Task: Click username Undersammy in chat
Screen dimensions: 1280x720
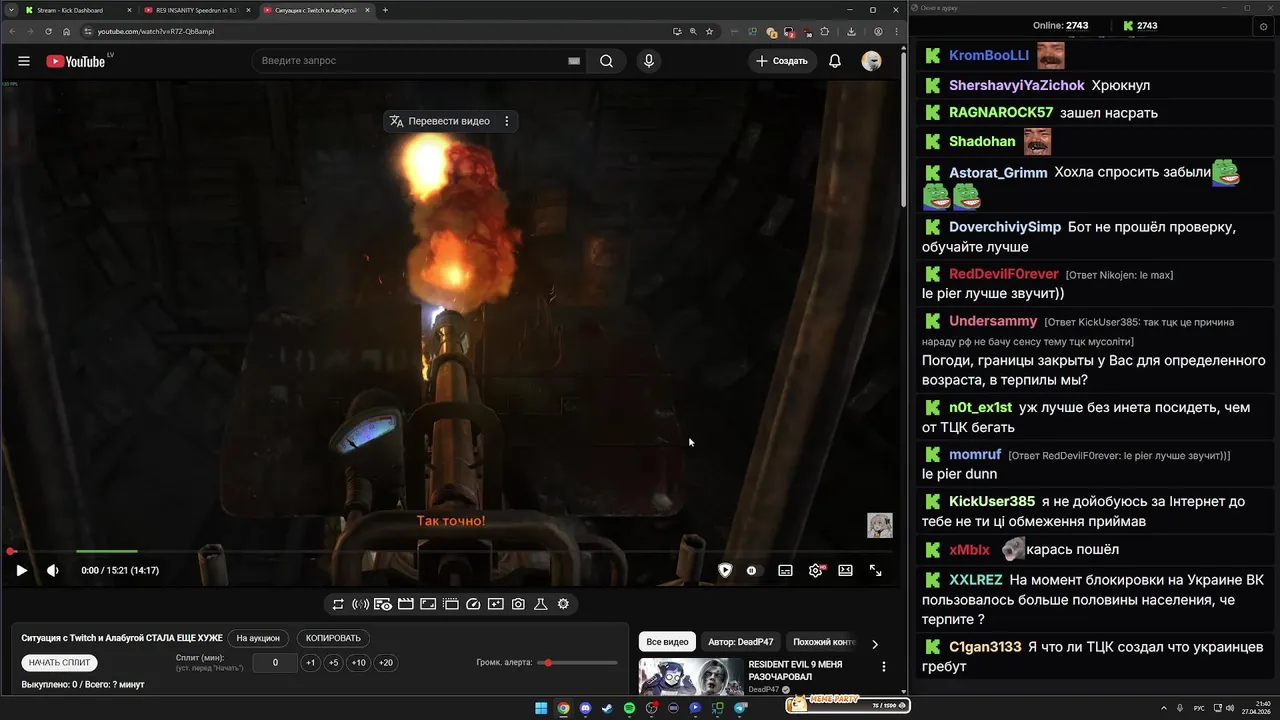Action: pos(993,321)
